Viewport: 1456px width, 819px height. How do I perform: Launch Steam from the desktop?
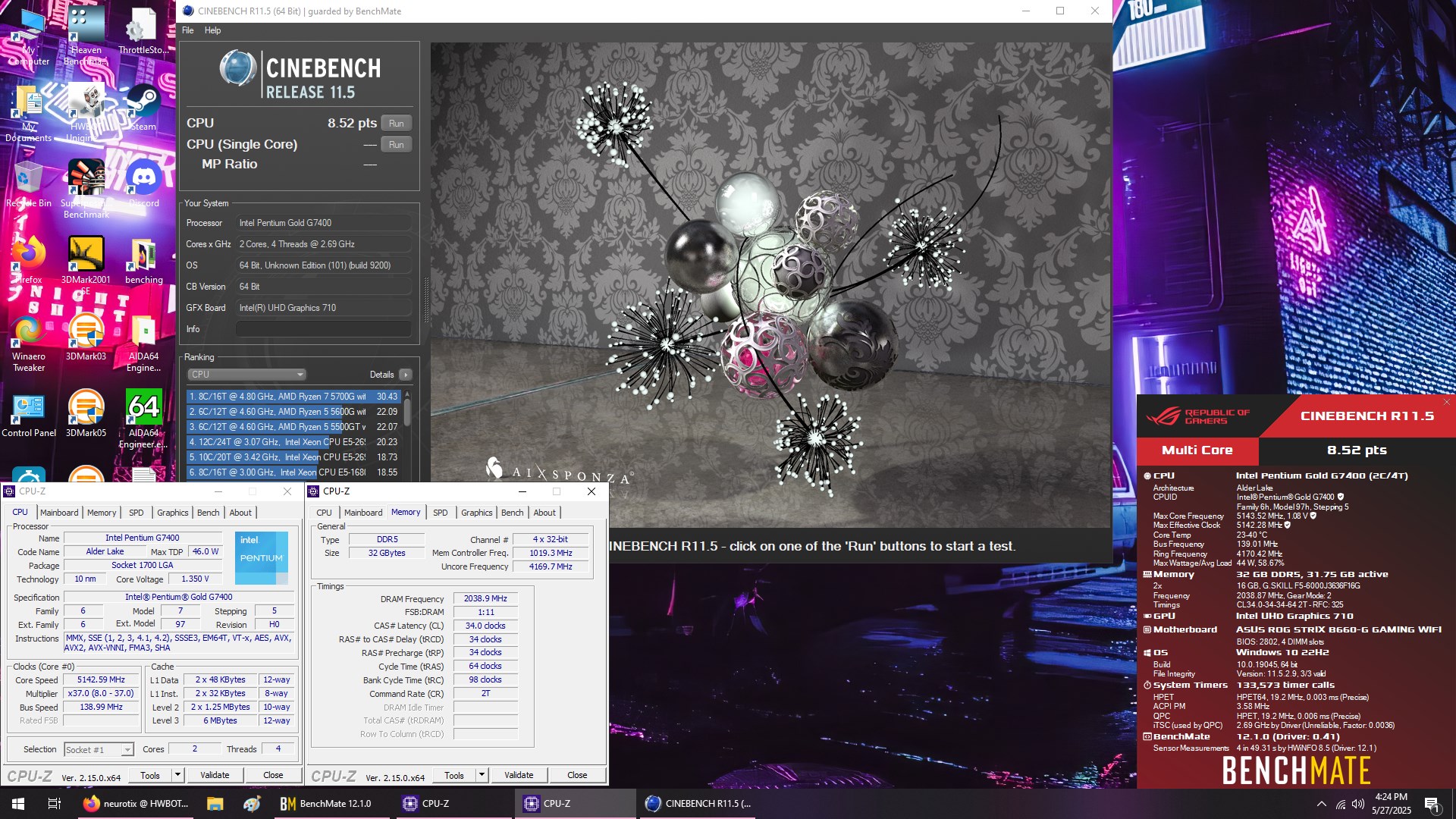point(143,108)
